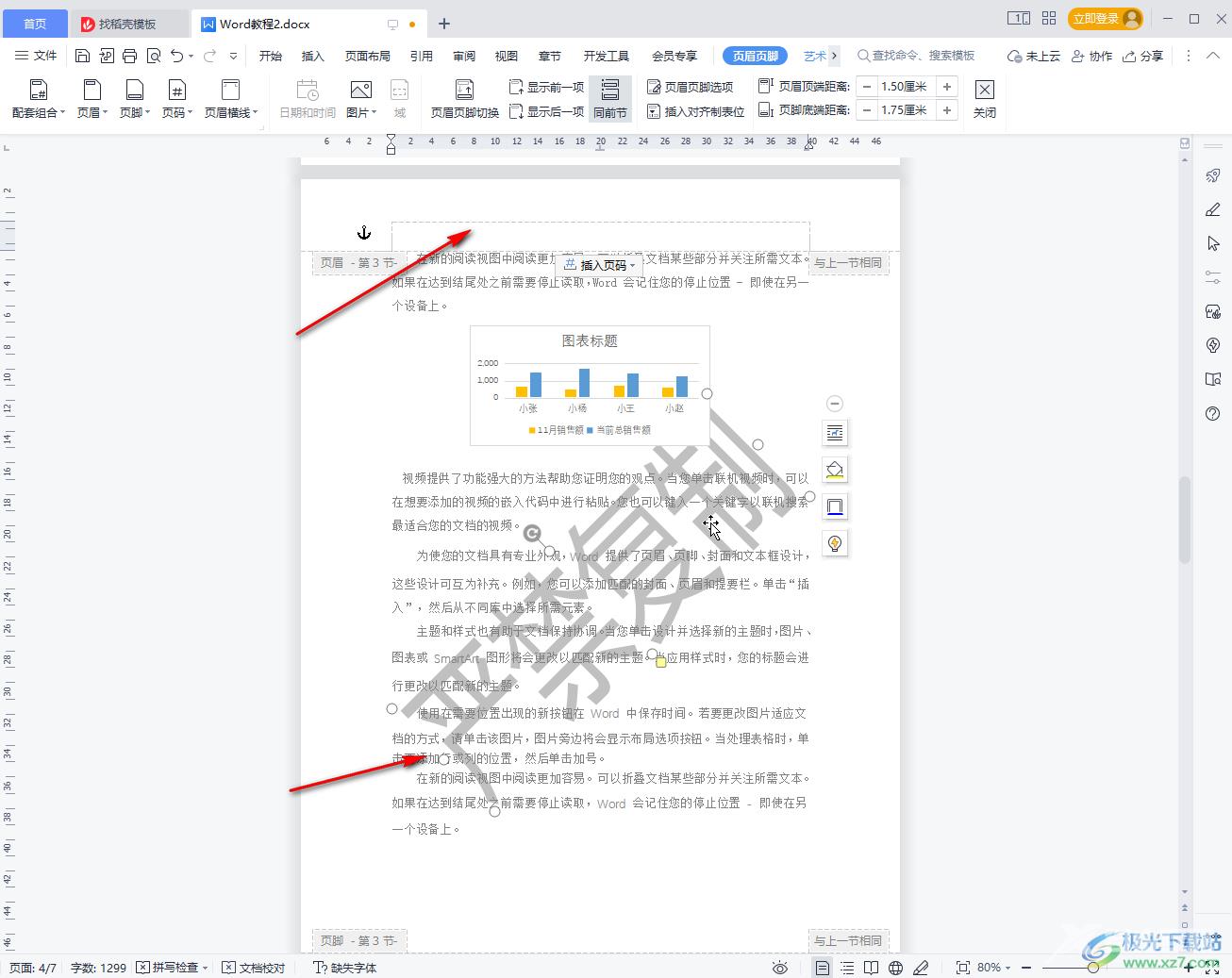Switch to the 插入 tab
1232x978 pixels.
(312, 56)
